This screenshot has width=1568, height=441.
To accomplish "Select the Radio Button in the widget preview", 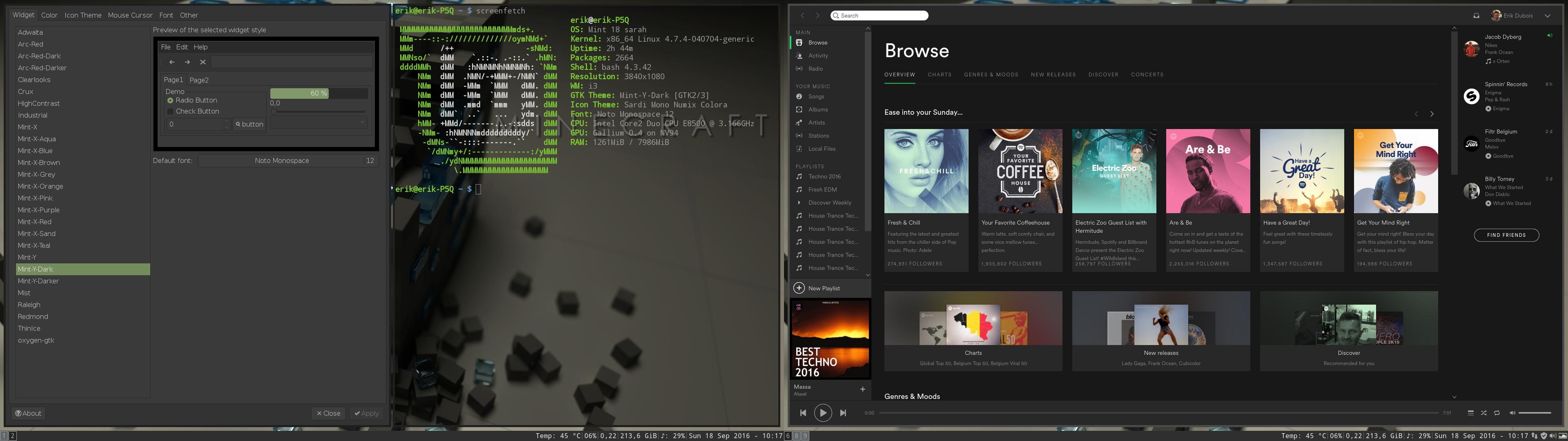I will coord(170,100).
